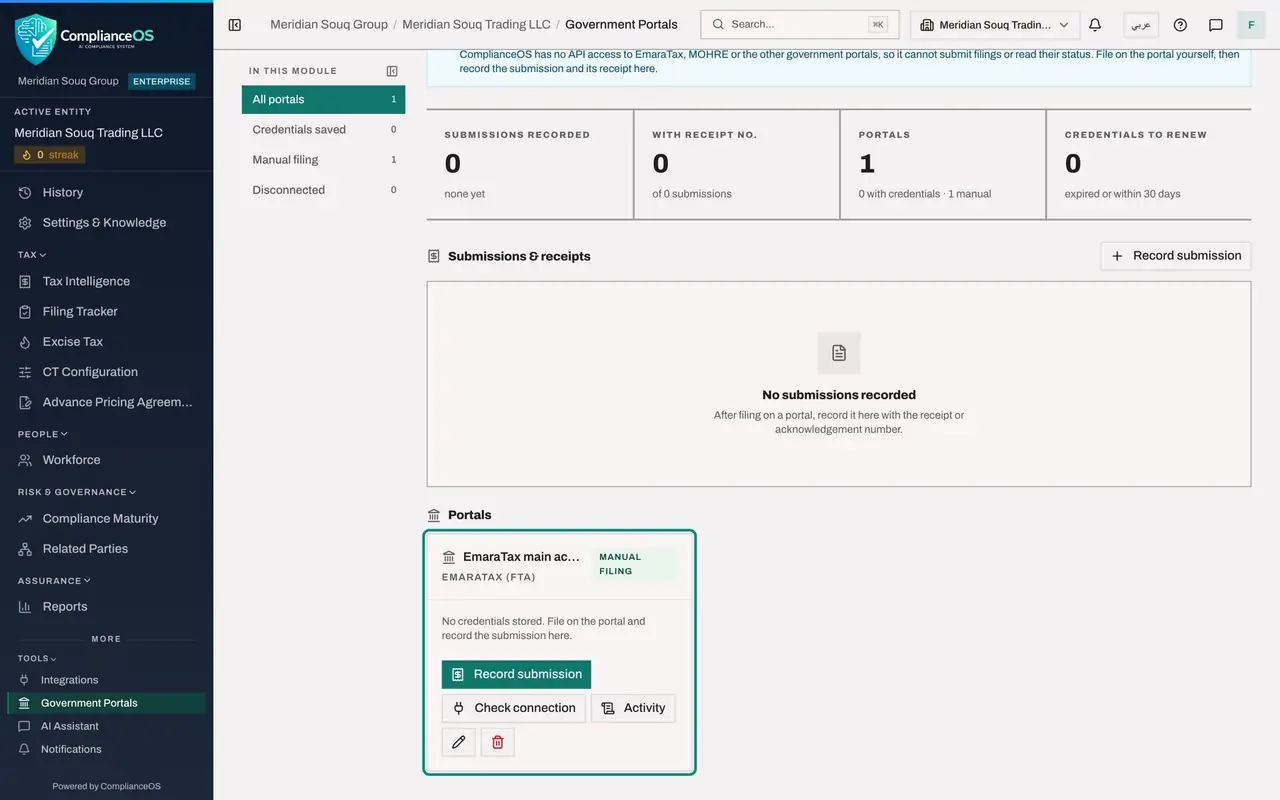1280x800 pixels.
Task: Open Advance Pricing Agreements
Action: [106, 402]
